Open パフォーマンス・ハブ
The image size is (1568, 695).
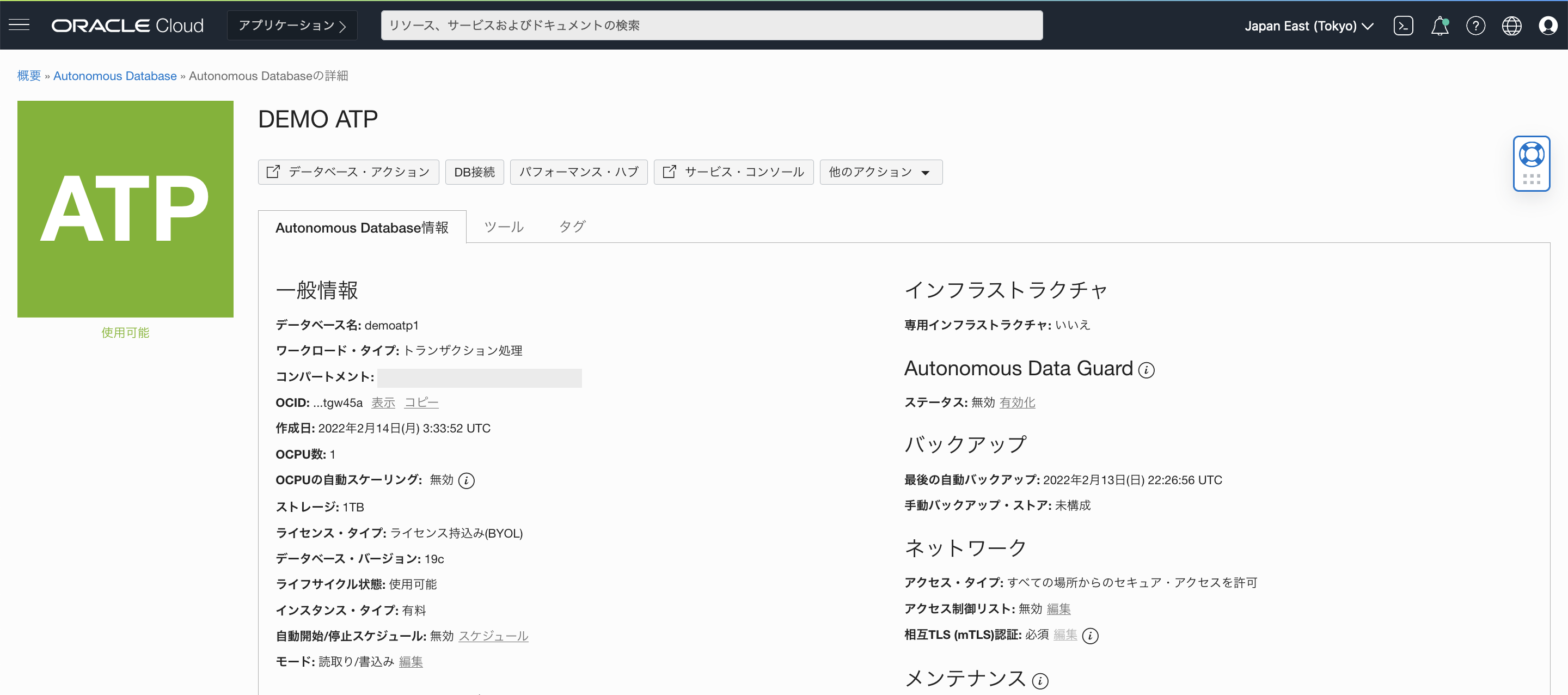[x=578, y=172]
